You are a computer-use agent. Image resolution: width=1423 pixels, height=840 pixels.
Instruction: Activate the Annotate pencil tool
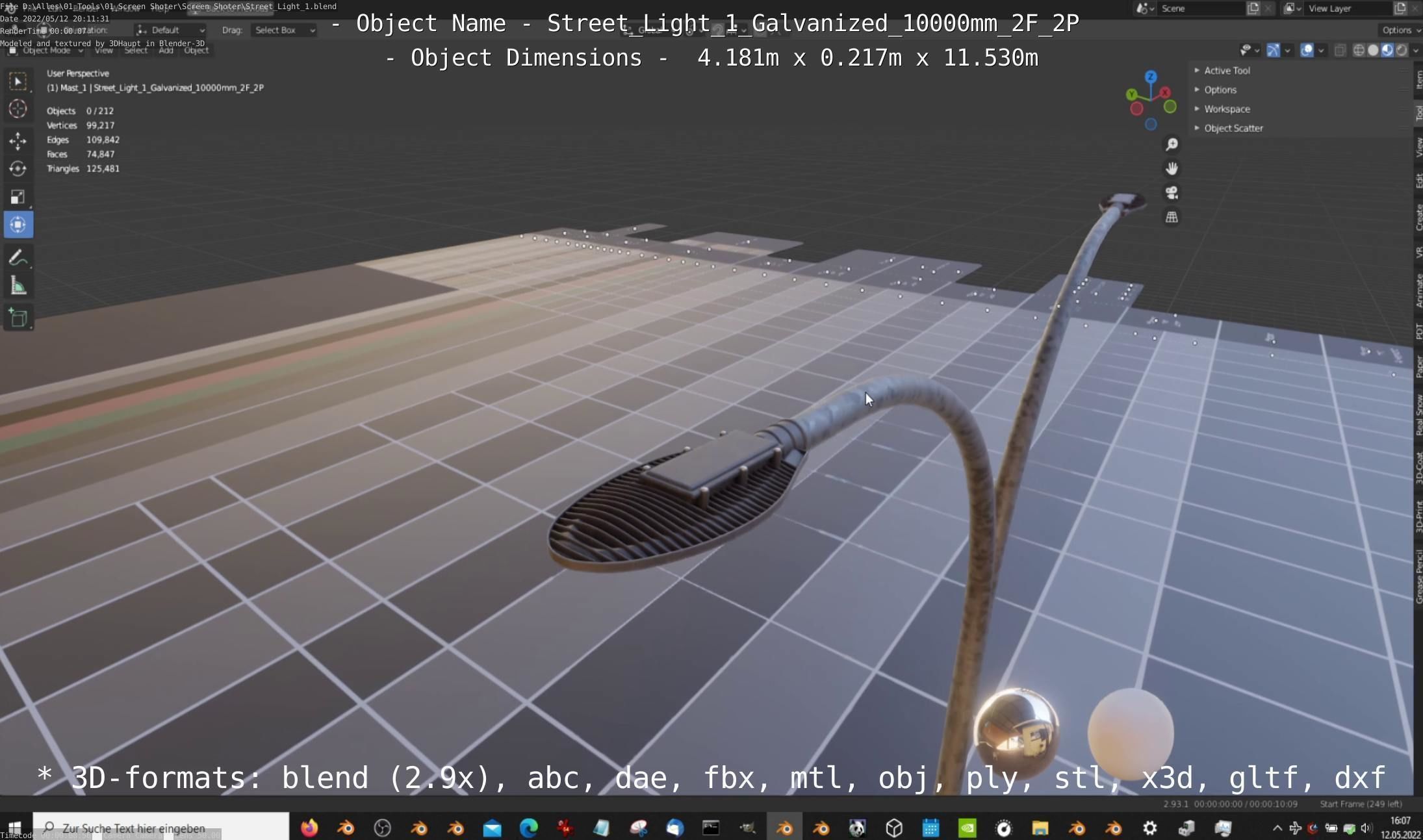click(x=18, y=258)
